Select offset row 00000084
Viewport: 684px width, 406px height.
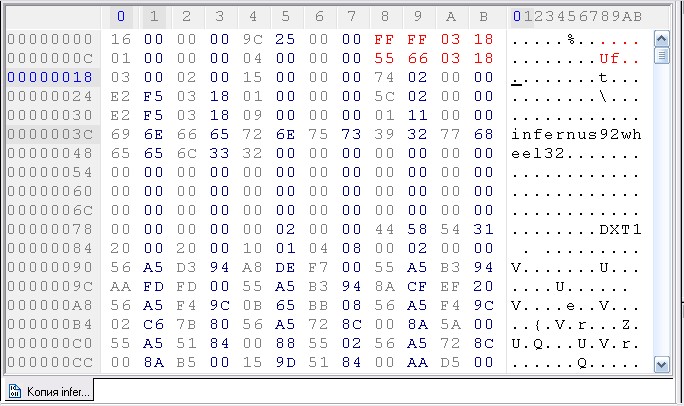50,248
